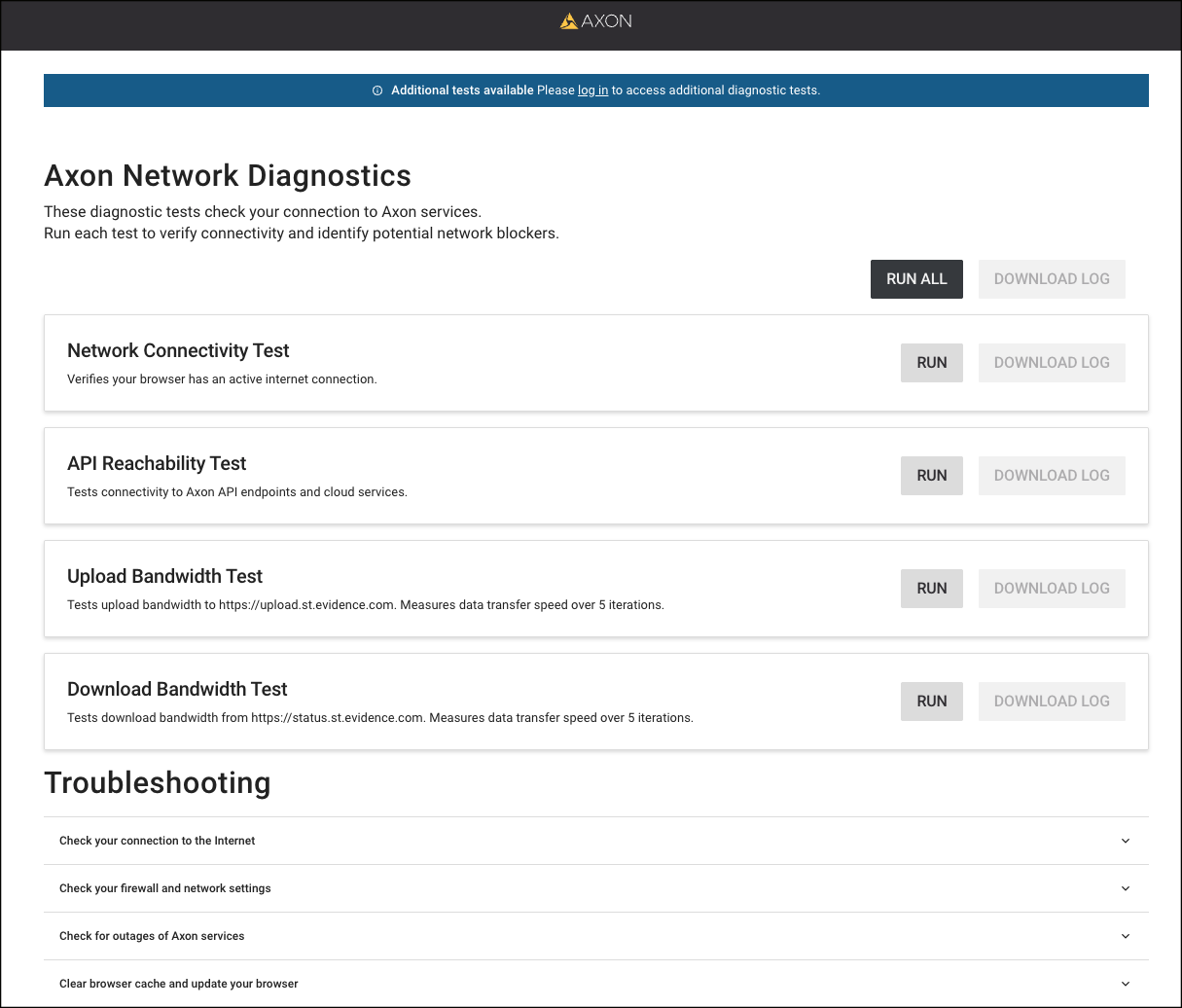Open the log in link
Image resolution: width=1182 pixels, height=1008 pixels.
pos(592,90)
